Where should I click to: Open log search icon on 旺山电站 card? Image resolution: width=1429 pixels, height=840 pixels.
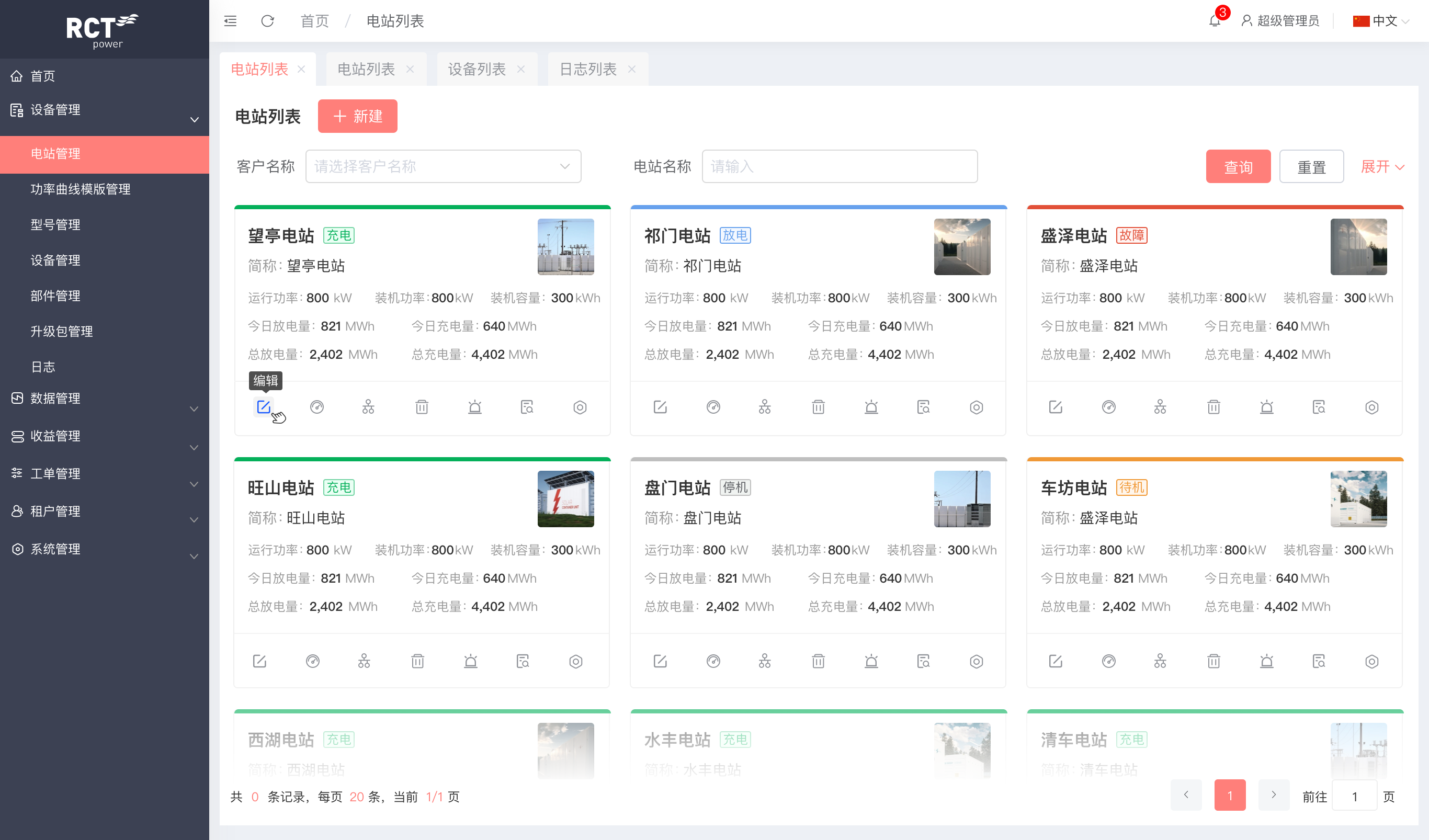(523, 661)
